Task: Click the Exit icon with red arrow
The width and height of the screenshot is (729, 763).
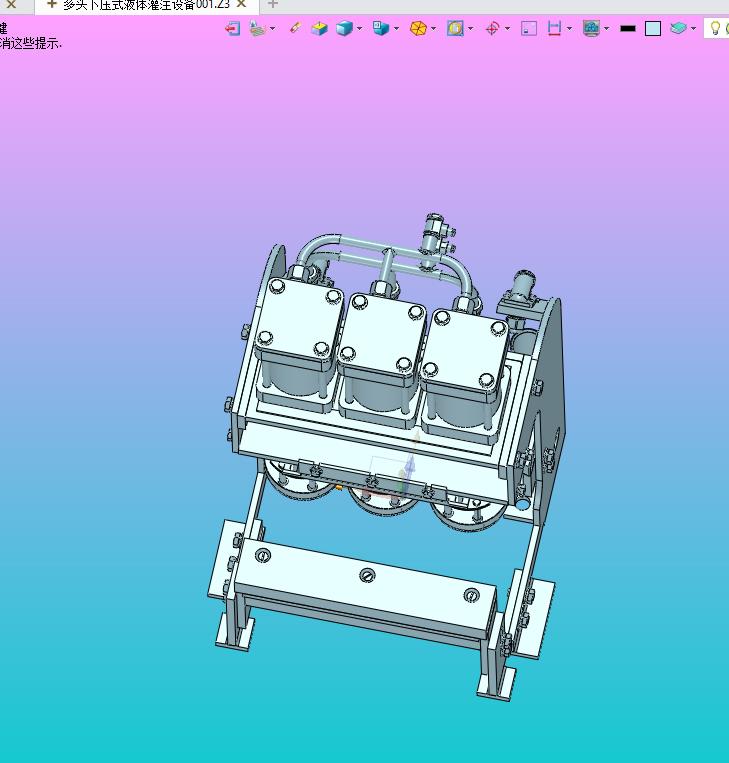Action: click(233, 29)
